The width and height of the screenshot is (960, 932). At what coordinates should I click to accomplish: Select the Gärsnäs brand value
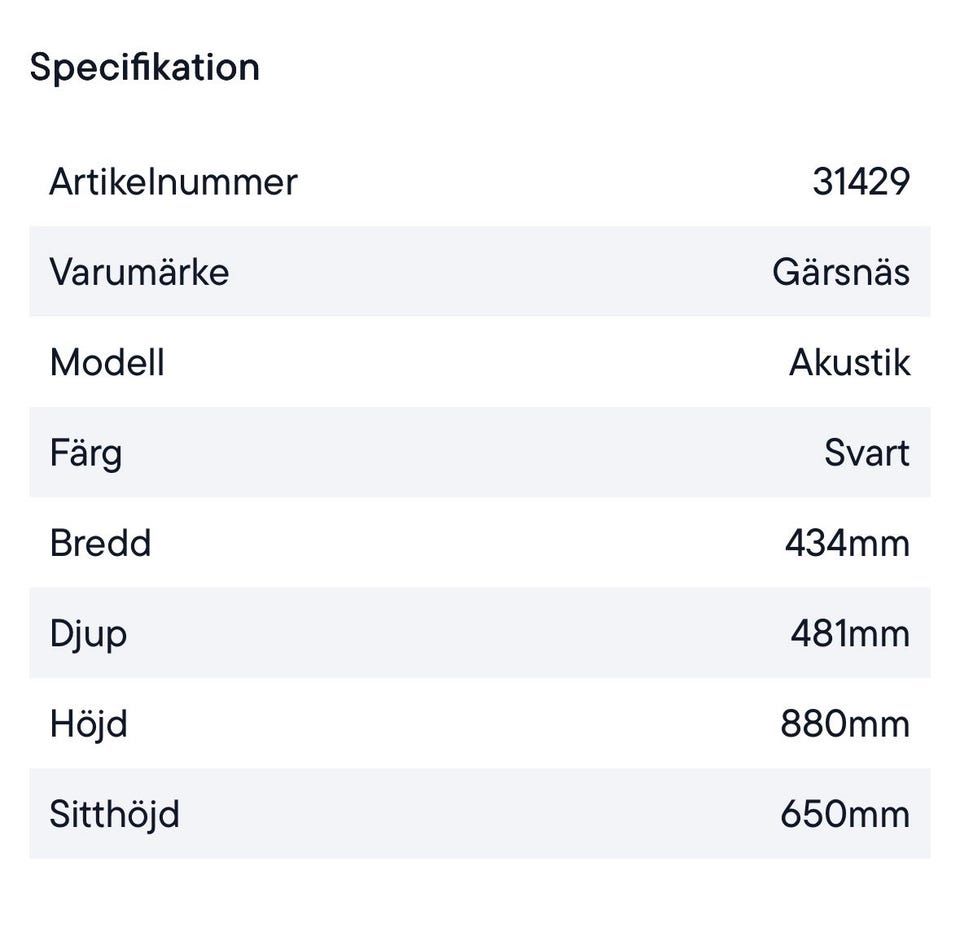pyautogui.click(x=840, y=272)
